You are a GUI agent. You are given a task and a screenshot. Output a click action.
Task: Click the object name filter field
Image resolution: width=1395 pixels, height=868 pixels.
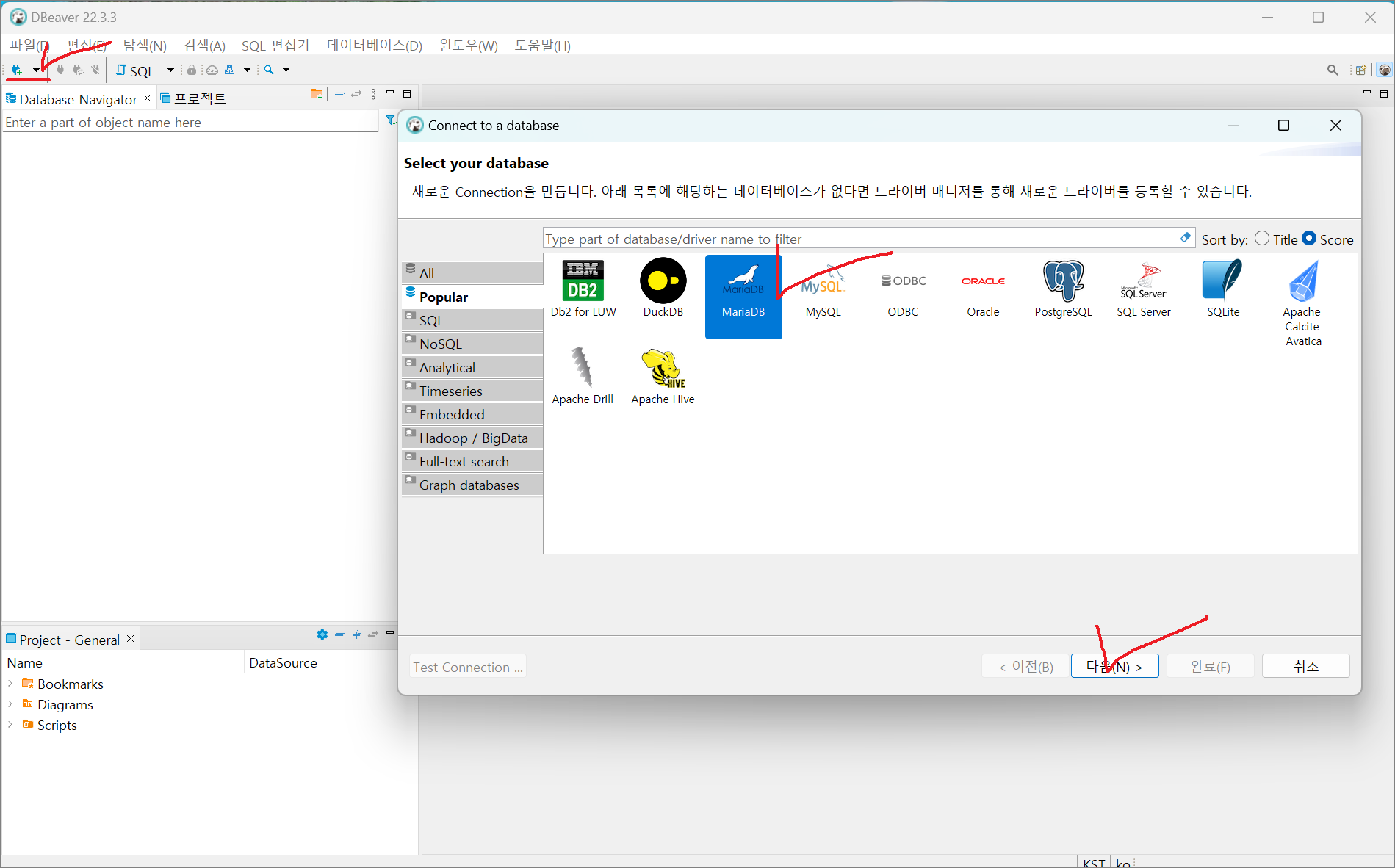coord(190,123)
